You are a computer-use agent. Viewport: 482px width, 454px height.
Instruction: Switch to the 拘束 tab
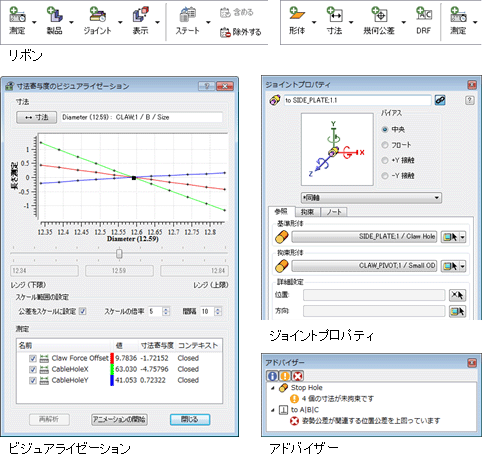click(307, 212)
